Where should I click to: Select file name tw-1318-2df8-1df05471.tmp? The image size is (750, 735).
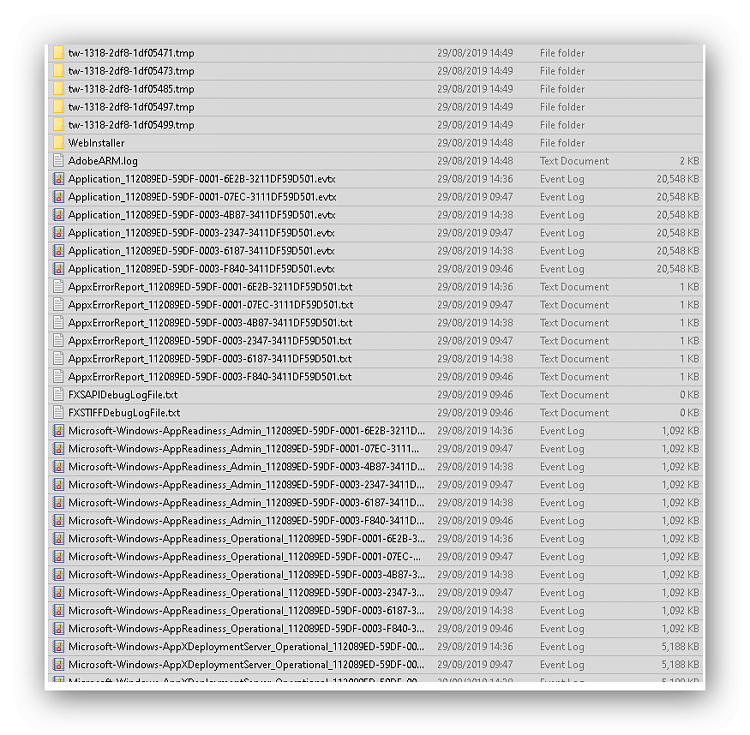pos(131,53)
